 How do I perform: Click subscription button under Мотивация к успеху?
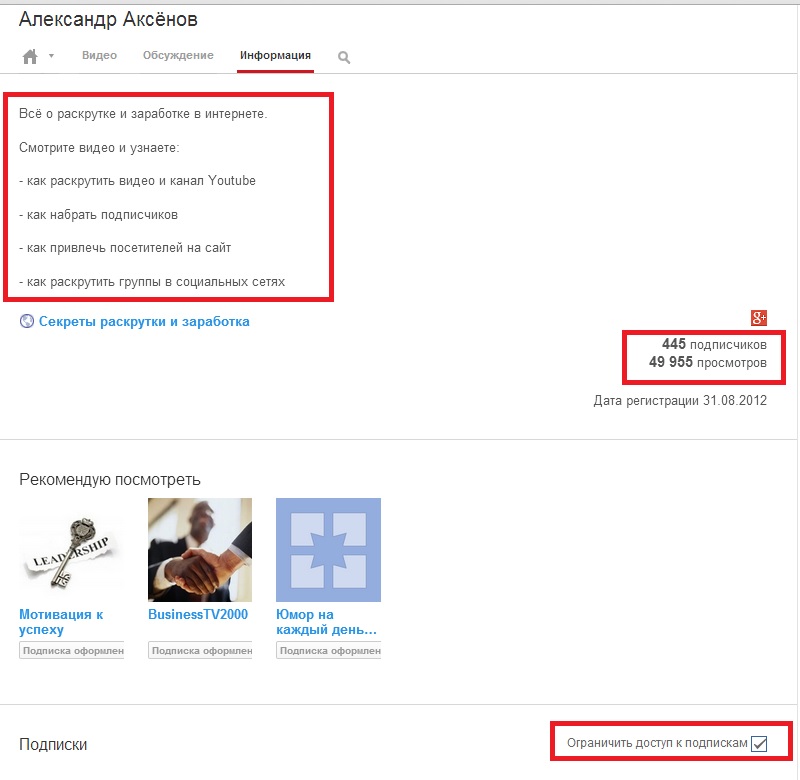pyautogui.click(x=71, y=650)
